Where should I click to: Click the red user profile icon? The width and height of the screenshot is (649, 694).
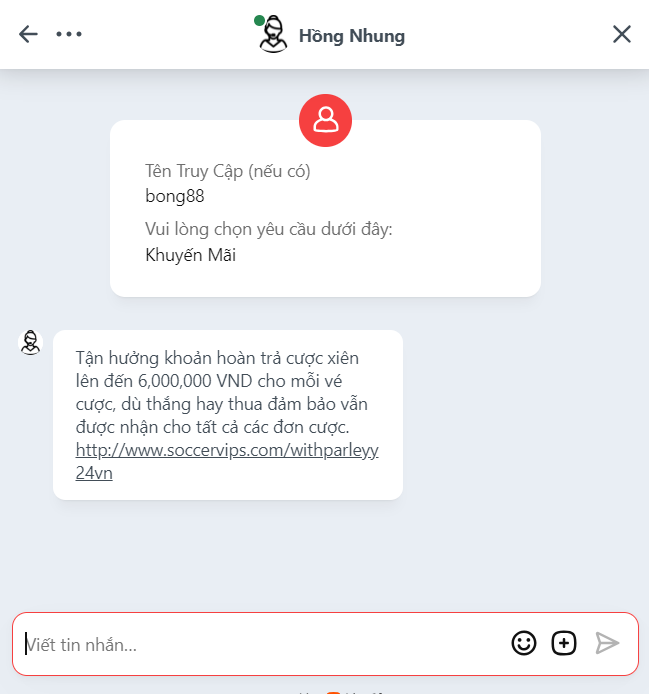pyautogui.click(x=325, y=120)
